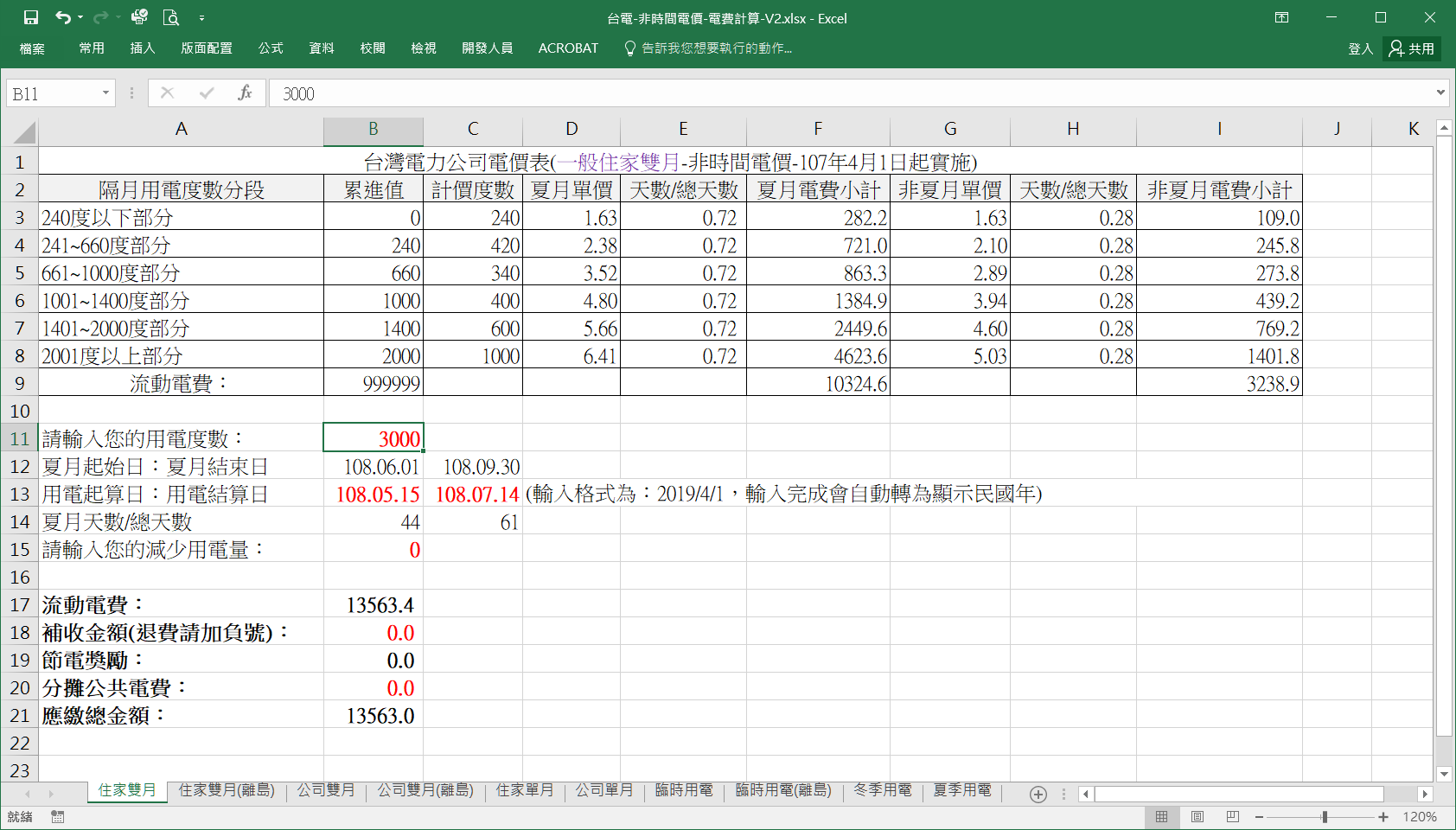Switch to 住家單月 sheet tab
Viewport: 1456px width, 830px height.
point(525,790)
